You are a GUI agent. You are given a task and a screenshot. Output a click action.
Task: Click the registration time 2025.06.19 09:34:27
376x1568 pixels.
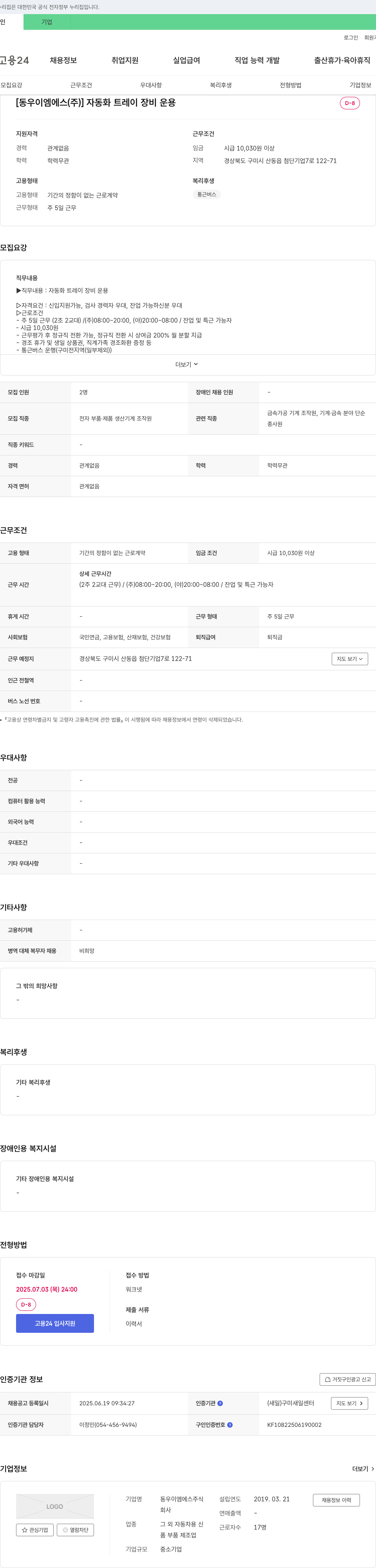107,1403
